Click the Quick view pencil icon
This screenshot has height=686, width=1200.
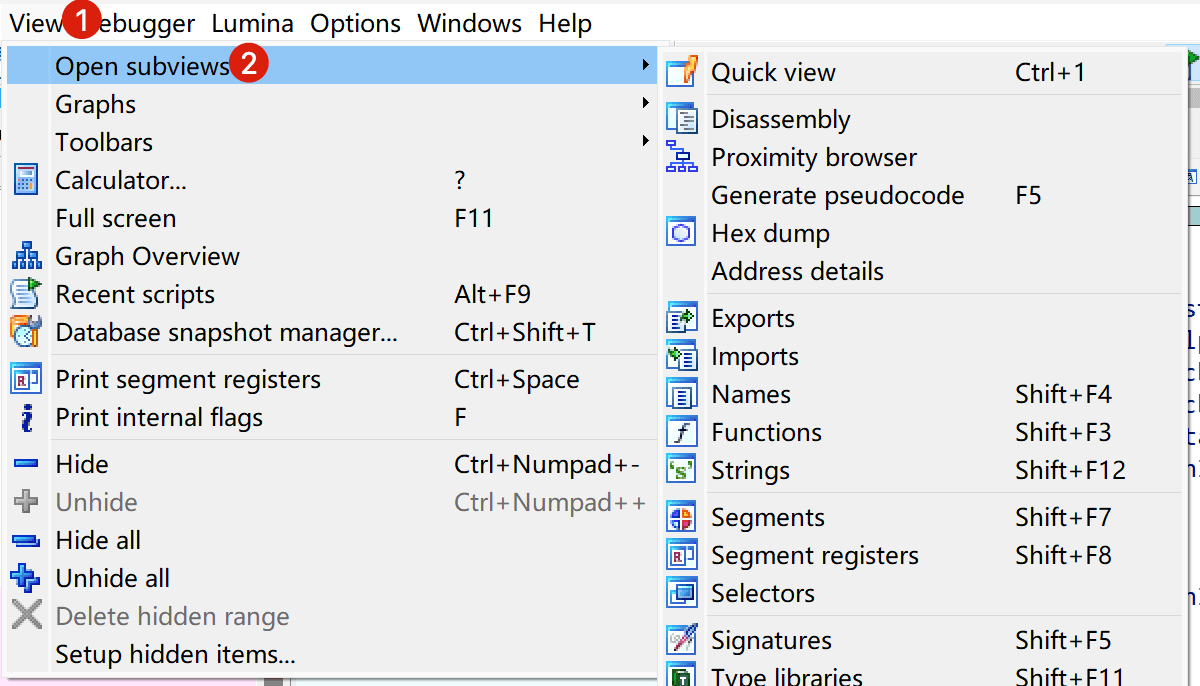click(682, 72)
